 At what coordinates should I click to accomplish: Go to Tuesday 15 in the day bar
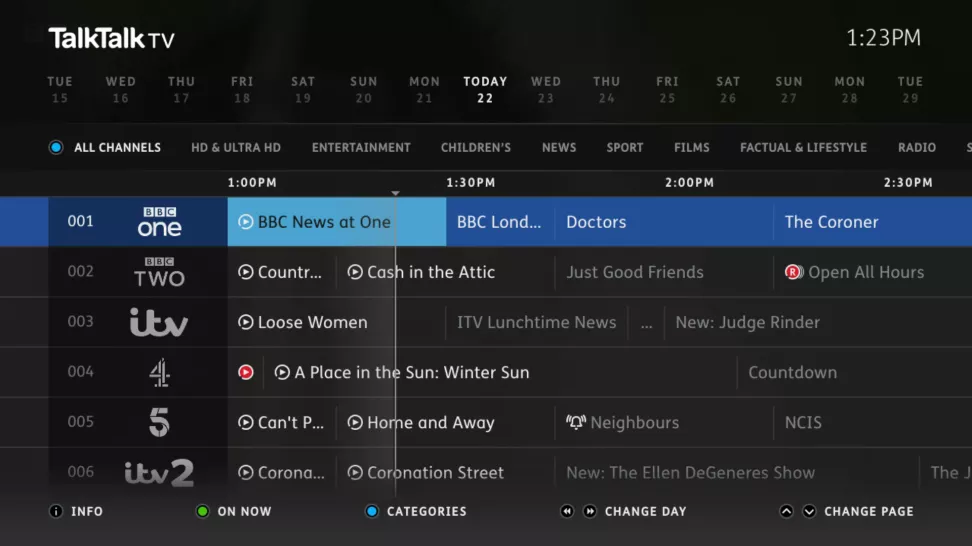click(x=60, y=90)
